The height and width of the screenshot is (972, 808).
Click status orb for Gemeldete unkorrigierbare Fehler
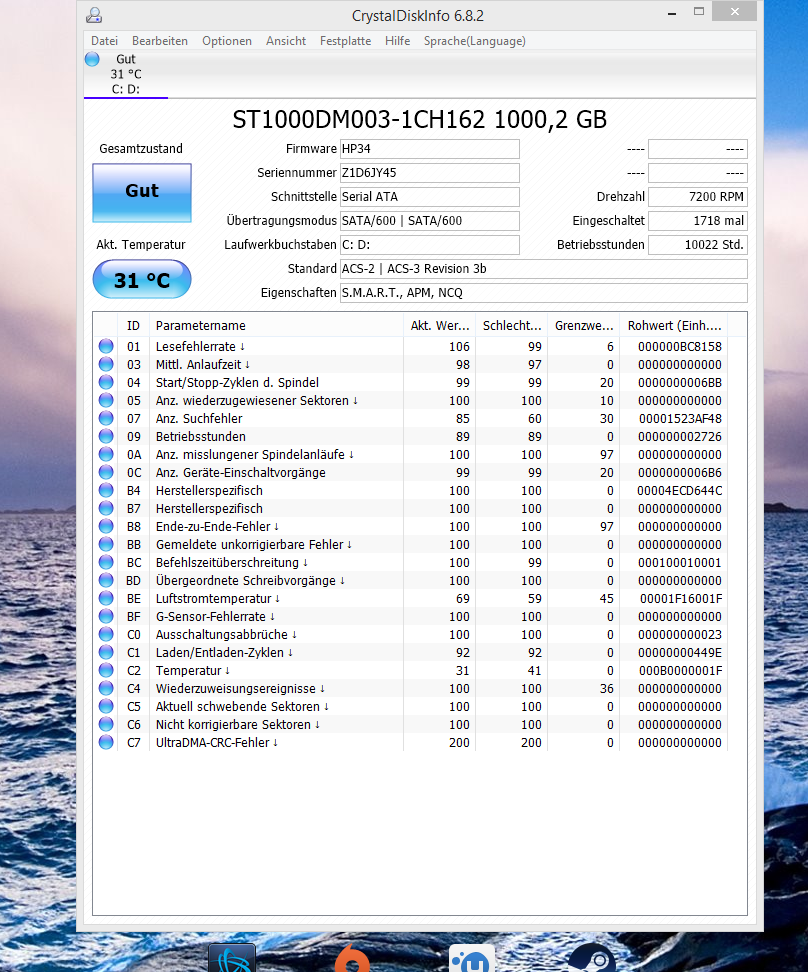(106, 544)
